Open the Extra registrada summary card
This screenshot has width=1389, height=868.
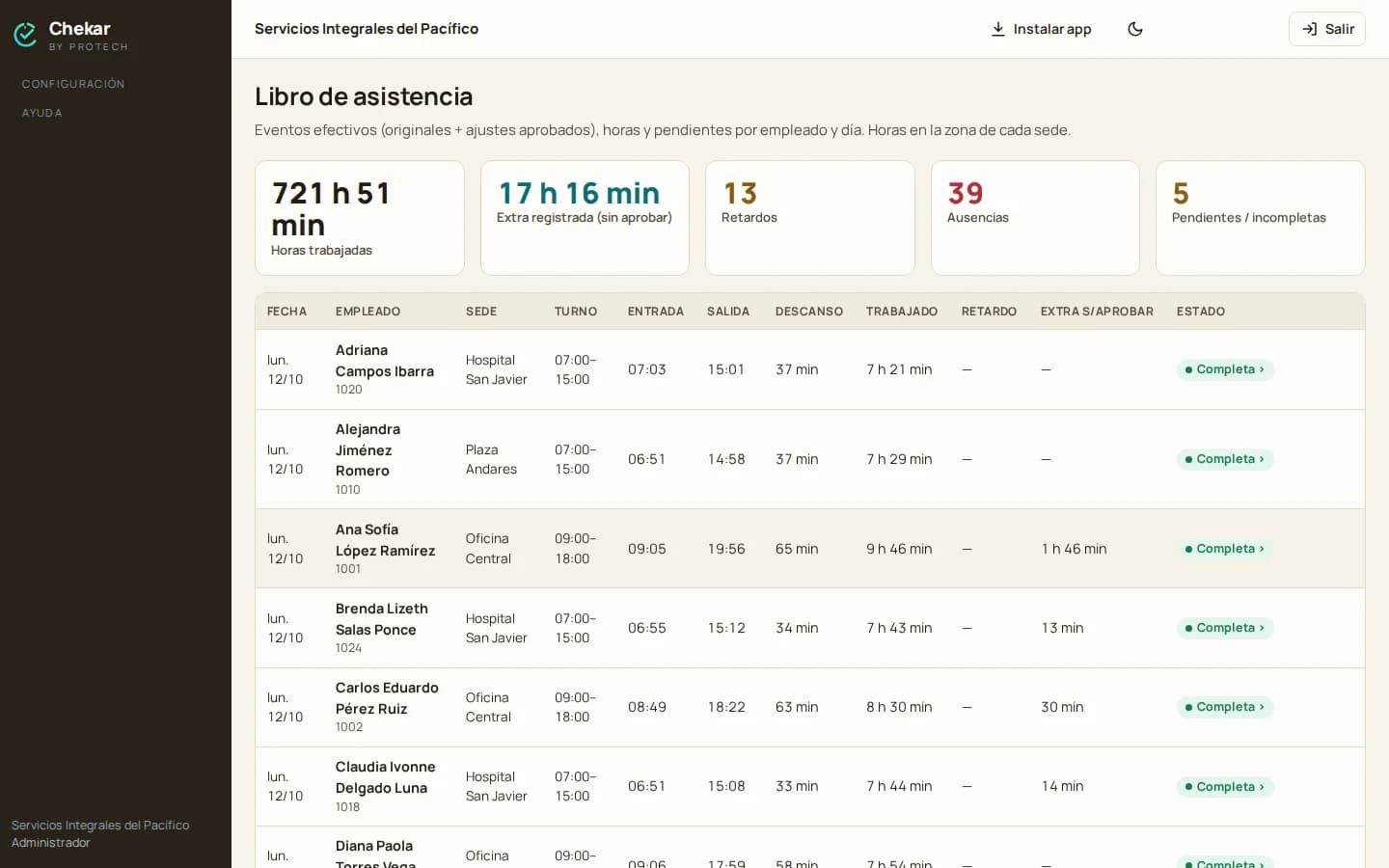[585, 218]
